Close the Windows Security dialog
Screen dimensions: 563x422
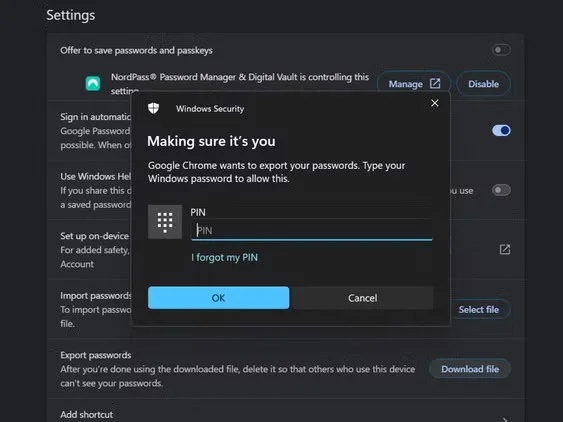coord(434,103)
